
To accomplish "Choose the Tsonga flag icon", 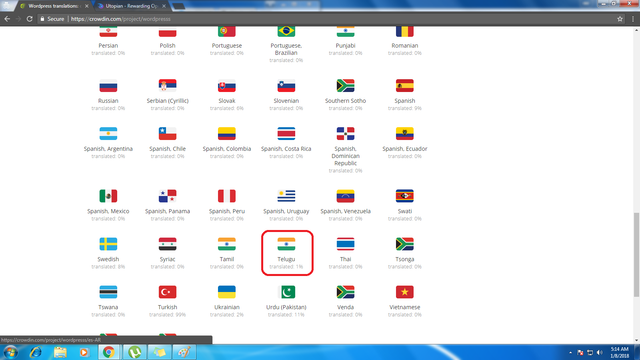I will tap(404, 244).
